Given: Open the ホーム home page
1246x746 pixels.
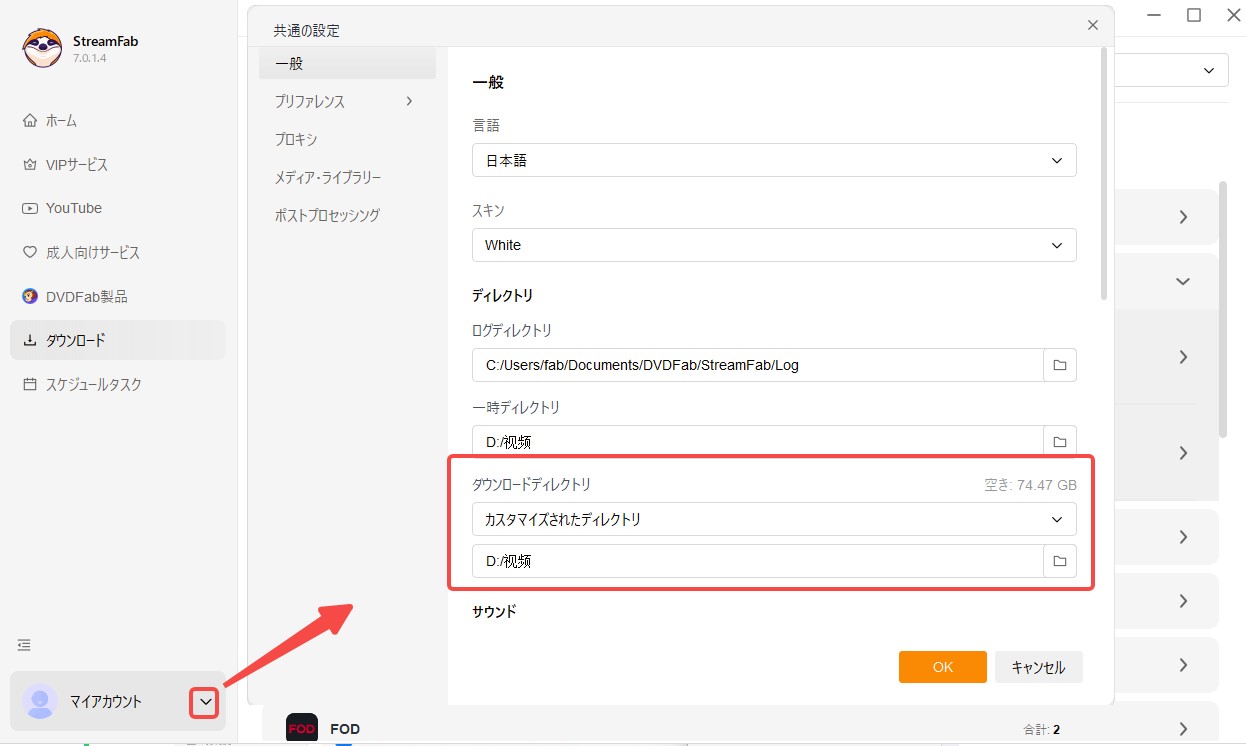Looking at the screenshot, I should click(x=61, y=121).
